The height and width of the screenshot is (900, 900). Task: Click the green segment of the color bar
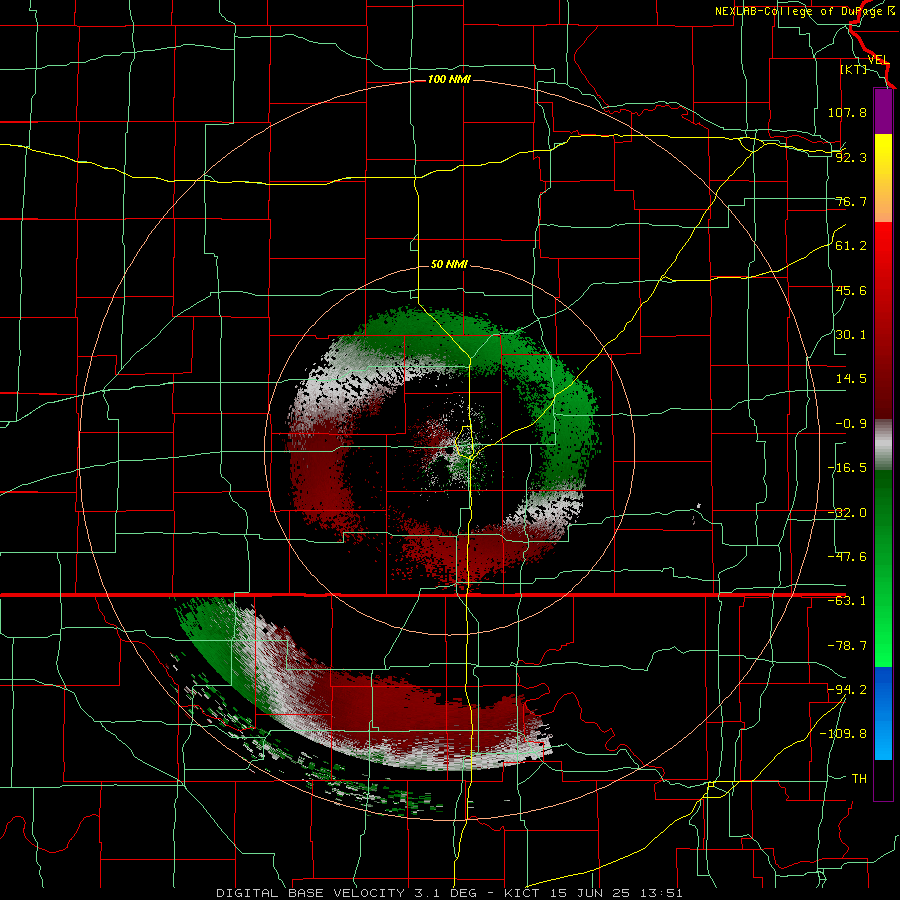(x=883, y=568)
